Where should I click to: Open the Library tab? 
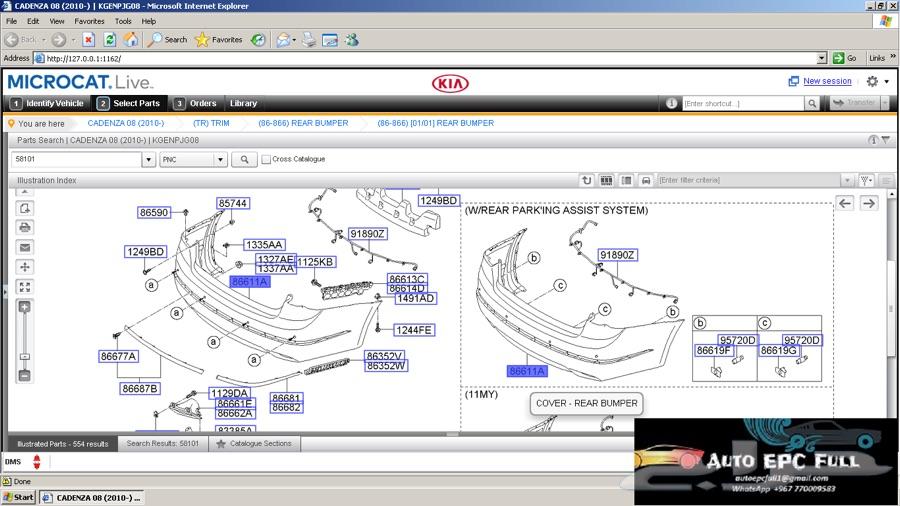click(x=243, y=103)
